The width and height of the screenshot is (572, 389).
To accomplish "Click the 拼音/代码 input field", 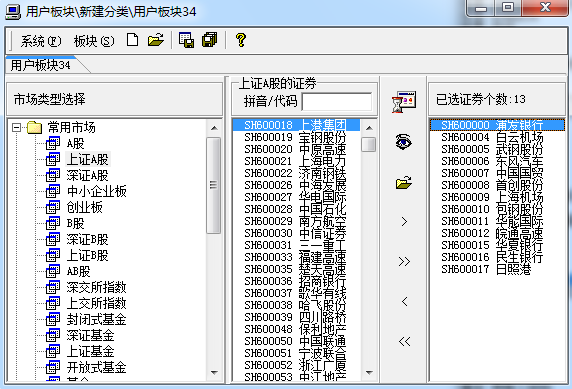I will [337, 102].
